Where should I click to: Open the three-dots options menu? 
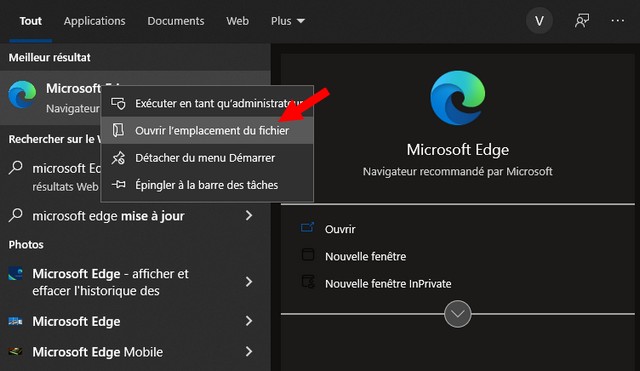(618, 20)
